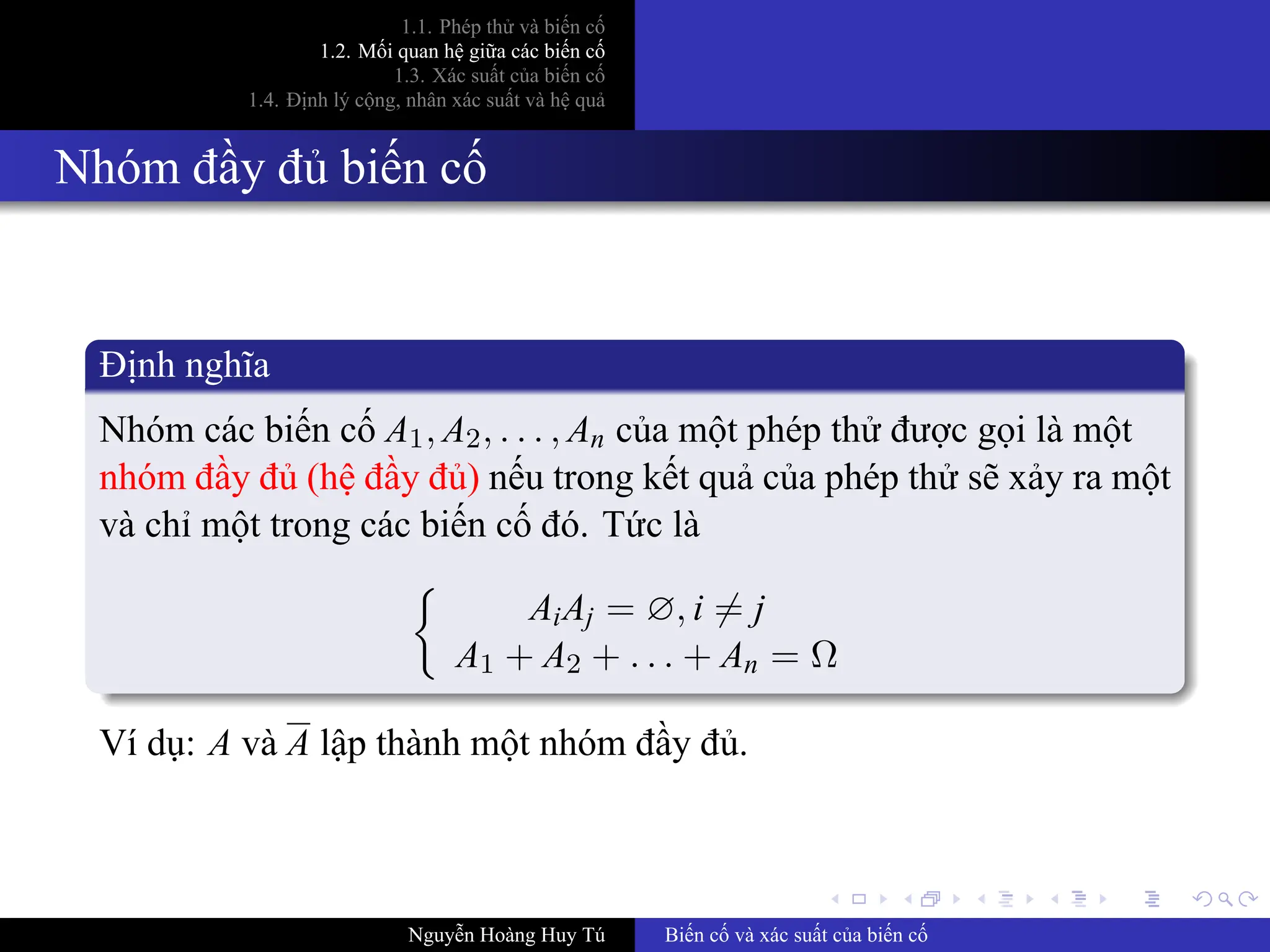Click the section navigation lines icon

[x=1079, y=899]
